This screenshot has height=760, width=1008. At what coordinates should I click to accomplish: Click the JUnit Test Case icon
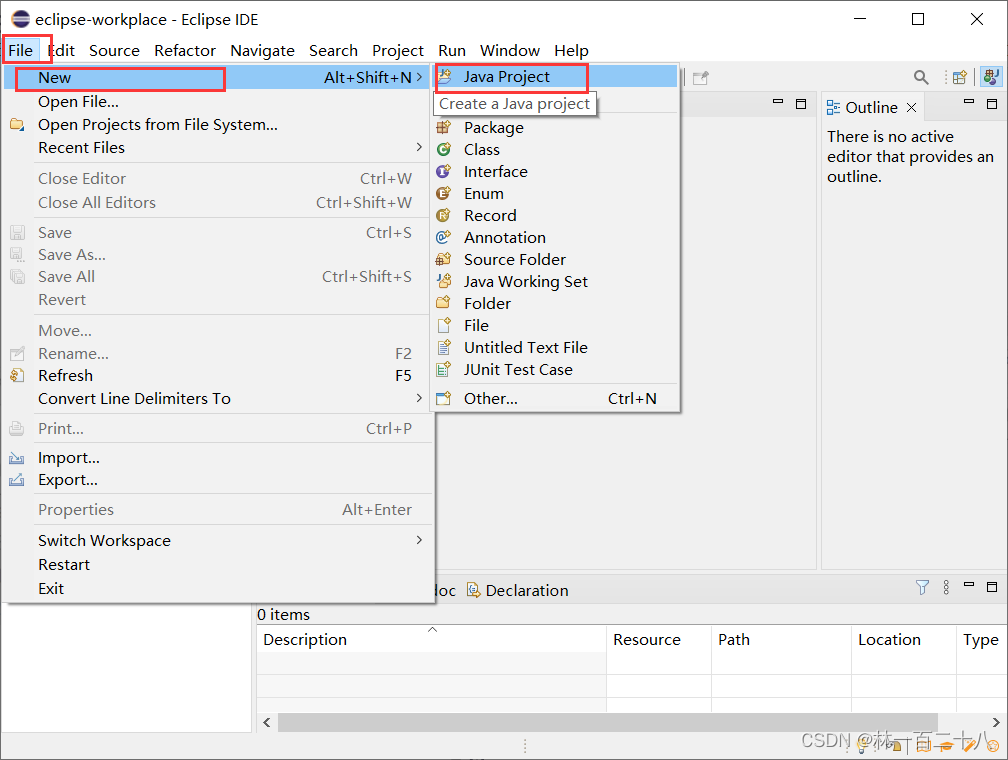[444, 369]
